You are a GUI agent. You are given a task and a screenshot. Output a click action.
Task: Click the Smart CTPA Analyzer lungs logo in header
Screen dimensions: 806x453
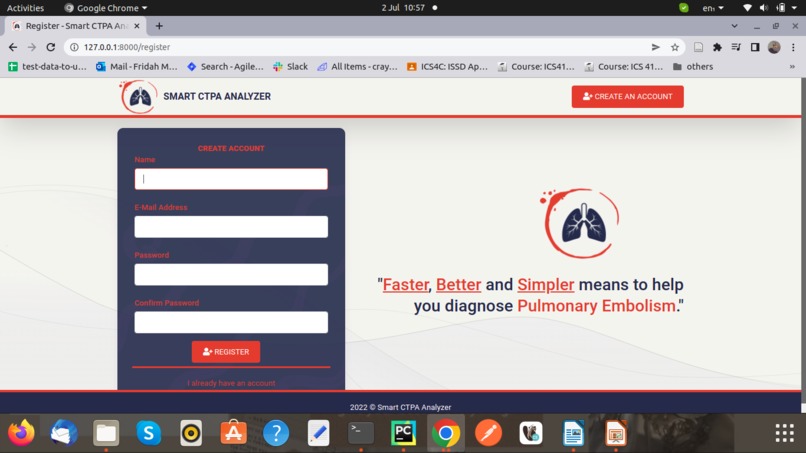(x=138, y=96)
